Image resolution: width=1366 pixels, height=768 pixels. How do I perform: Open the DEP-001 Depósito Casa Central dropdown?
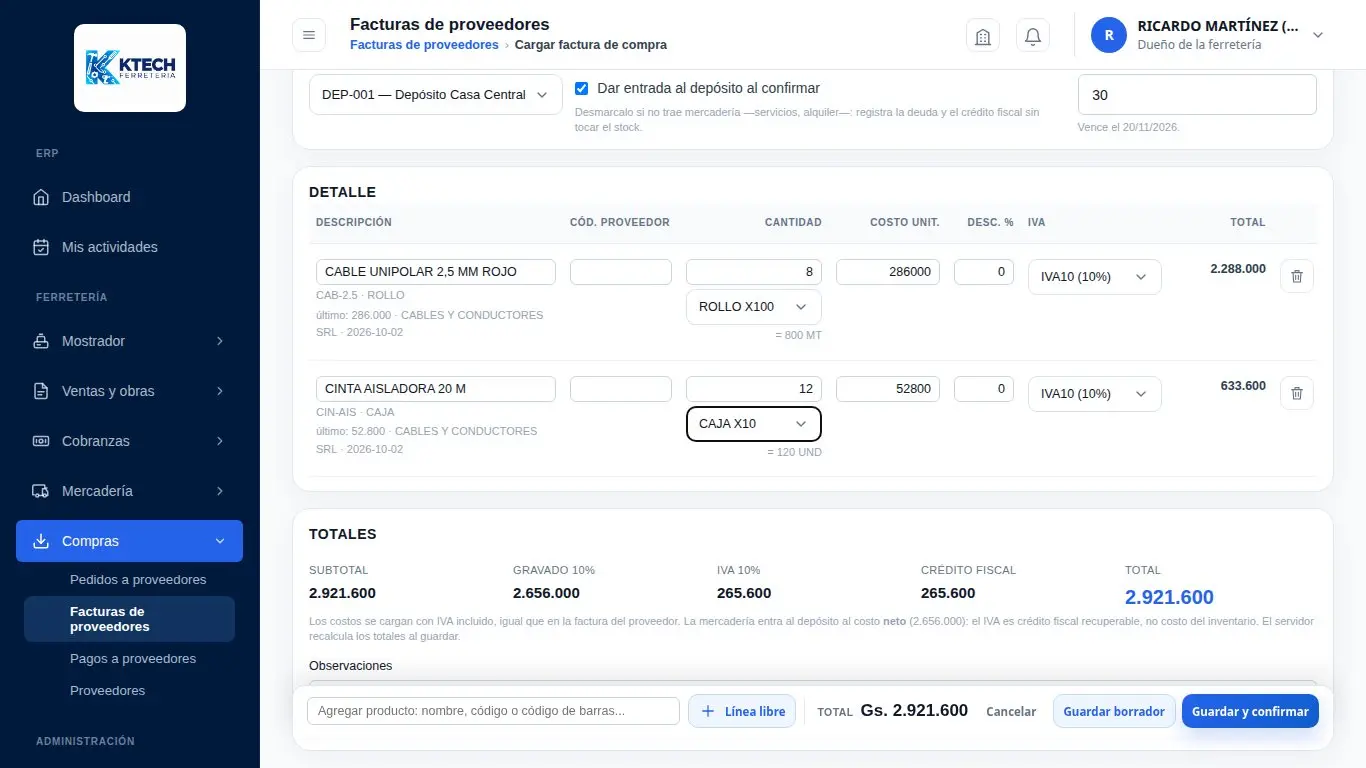(x=436, y=94)
